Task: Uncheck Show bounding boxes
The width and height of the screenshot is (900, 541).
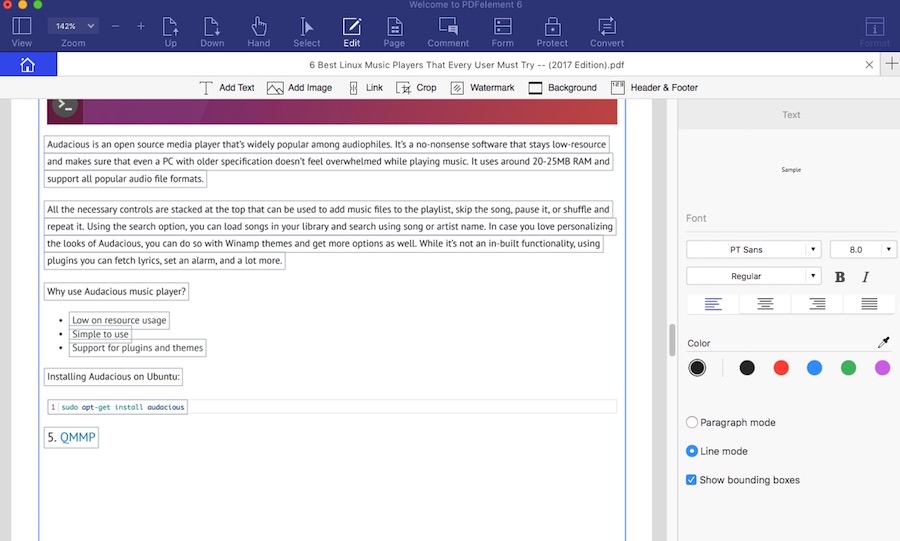Action: [x=691, y=480]
